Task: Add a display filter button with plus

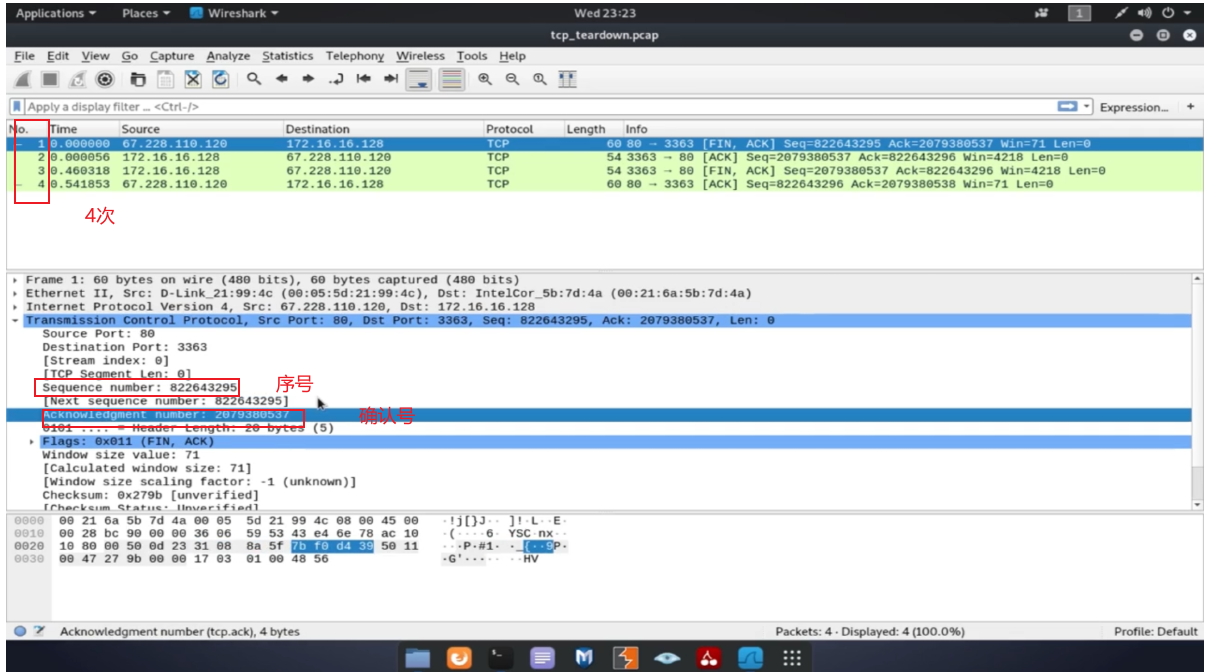Action: click(x=1191, y=106)
